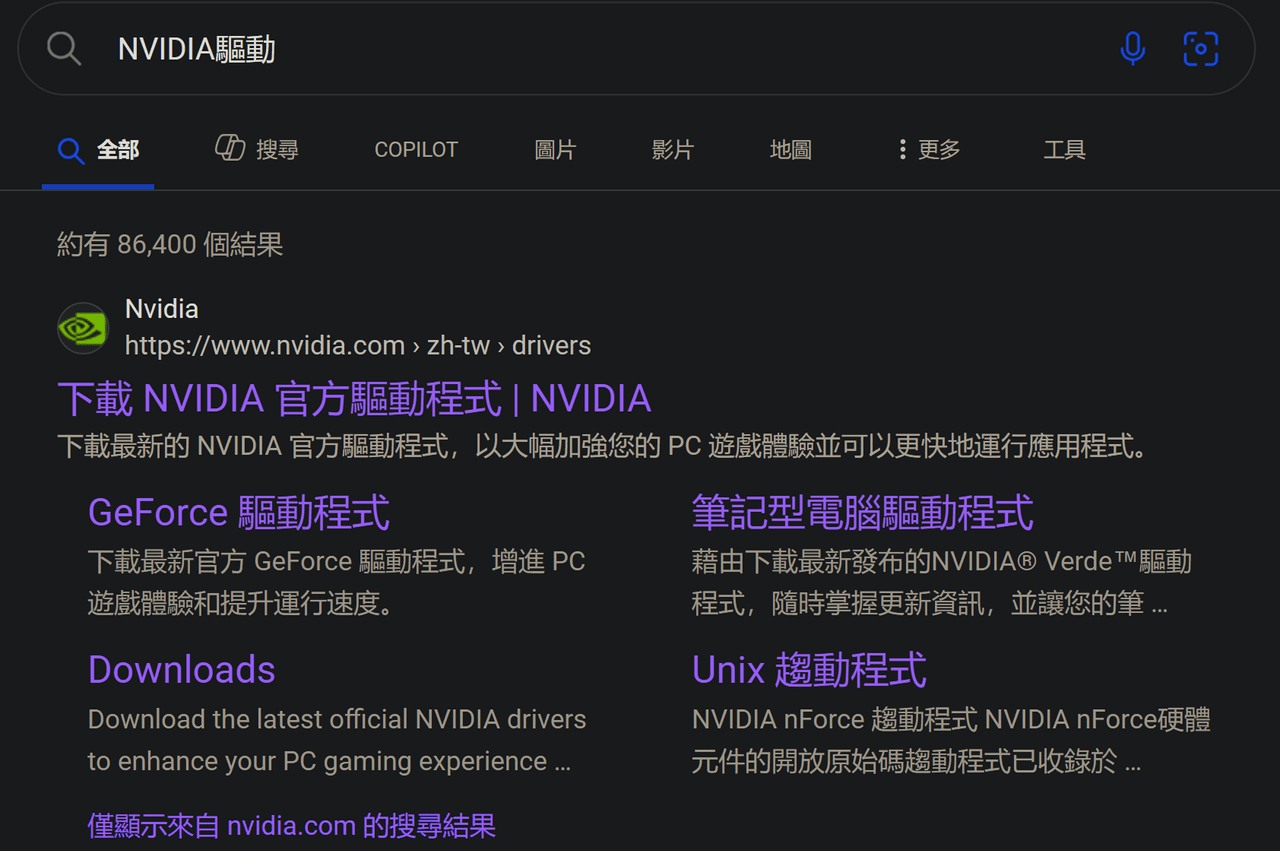Expand the 更多 menu

click(x=929, y=150)
